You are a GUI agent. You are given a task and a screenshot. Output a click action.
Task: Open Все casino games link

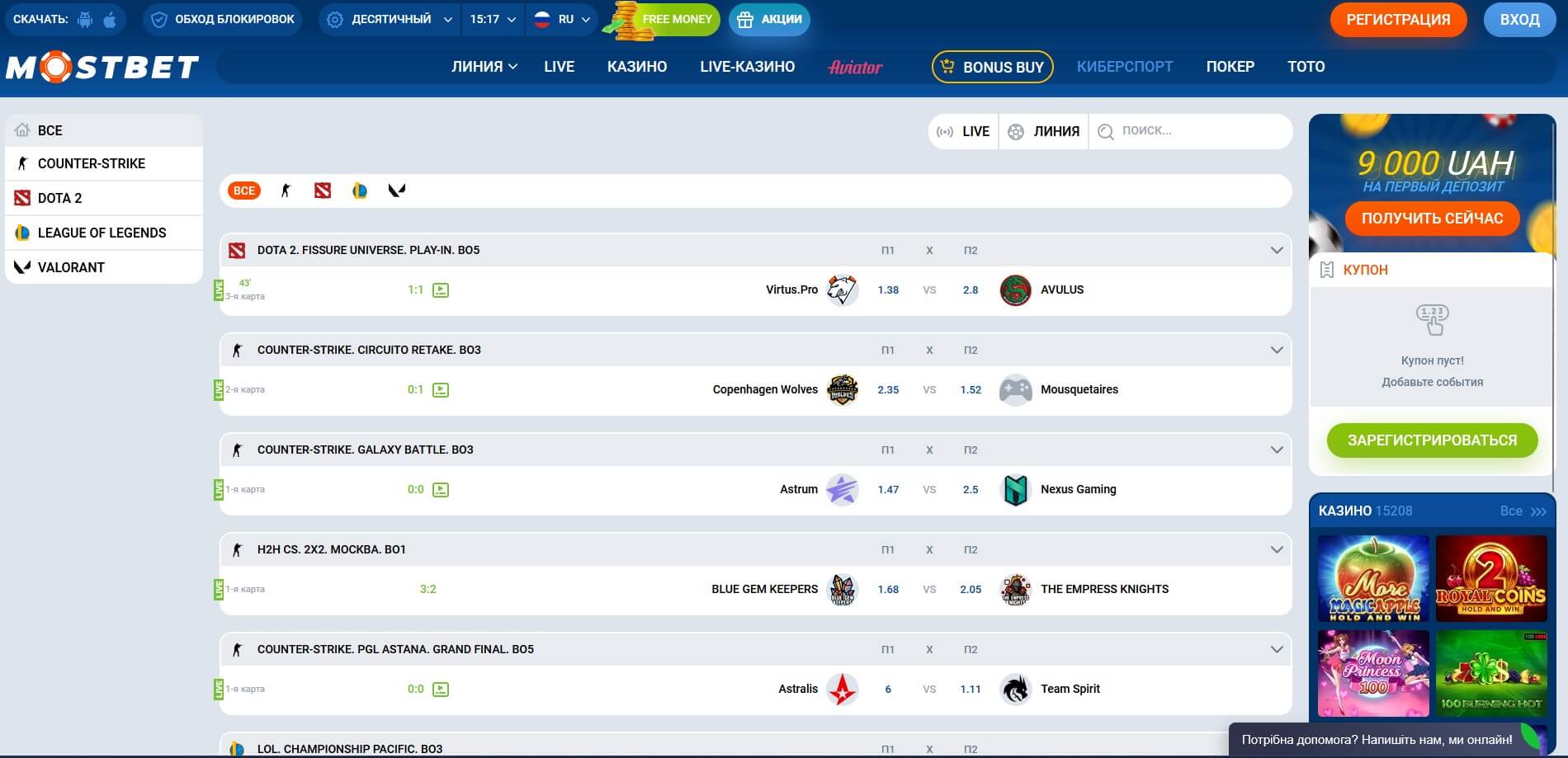click(1523, 511)
